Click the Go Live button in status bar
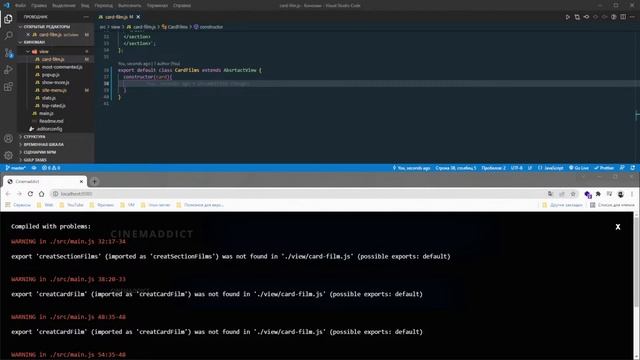Image resolution: width=640 pixels, height=360 pixels. [579, 168]
